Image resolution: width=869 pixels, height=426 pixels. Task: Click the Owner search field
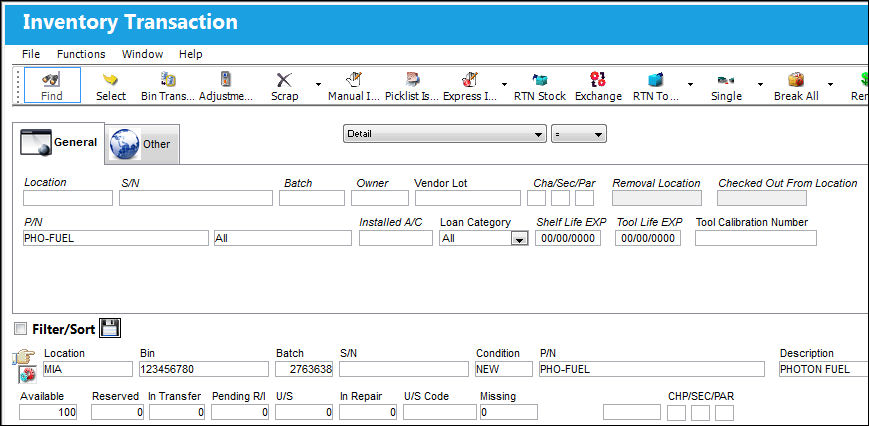pyautogui.click(x=380, y=198)
